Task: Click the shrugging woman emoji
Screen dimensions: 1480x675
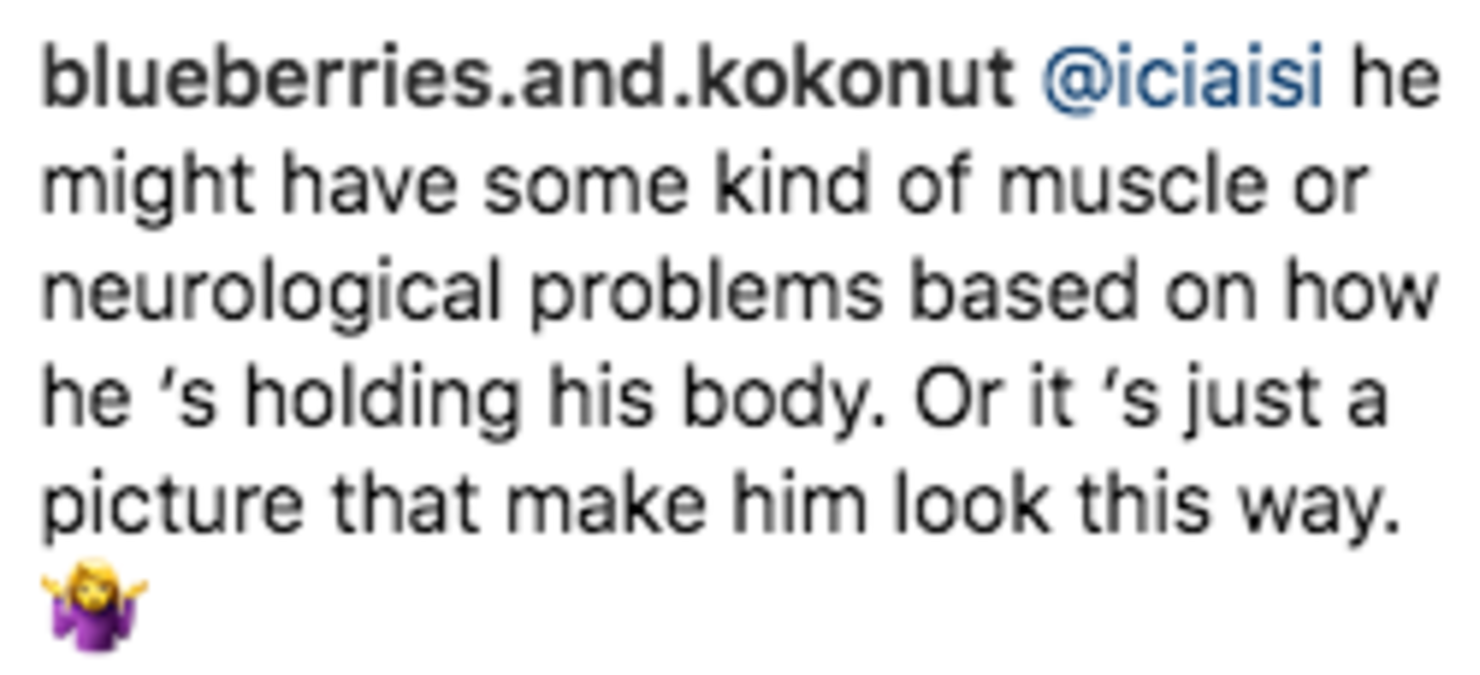Action: [95, 604]
